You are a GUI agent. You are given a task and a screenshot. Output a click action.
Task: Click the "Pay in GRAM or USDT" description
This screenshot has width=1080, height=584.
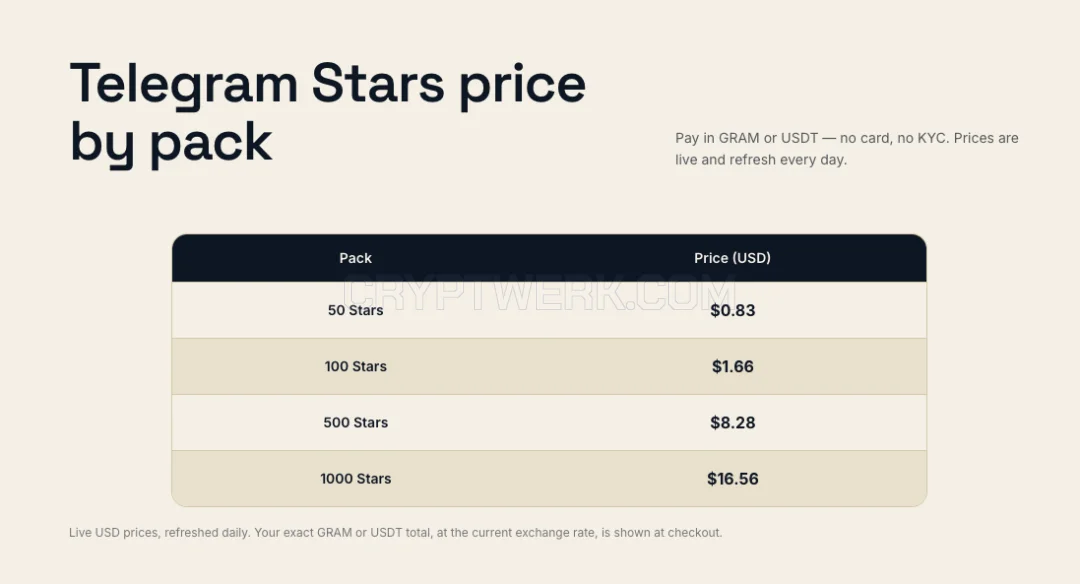[x=847, y=149]
